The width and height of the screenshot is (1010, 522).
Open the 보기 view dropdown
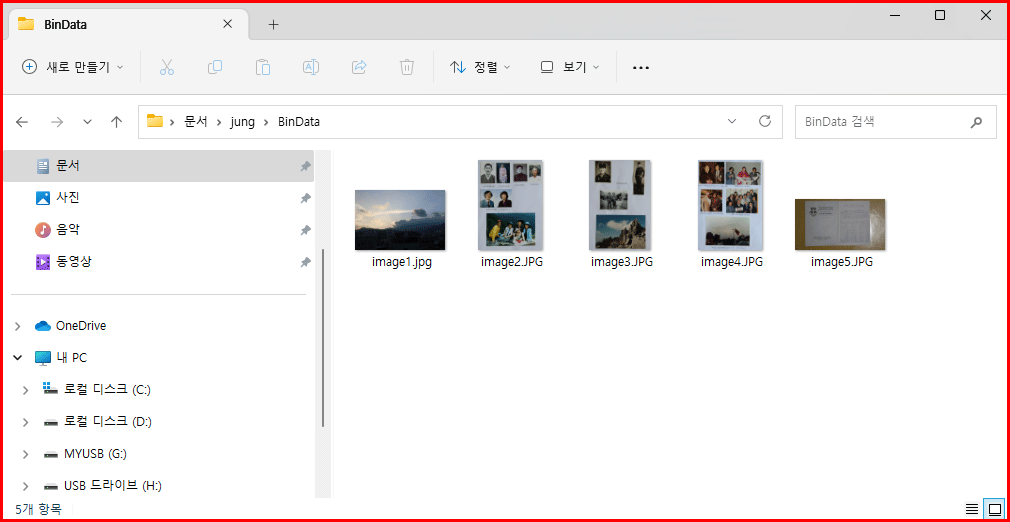click(x=569, y=67)
